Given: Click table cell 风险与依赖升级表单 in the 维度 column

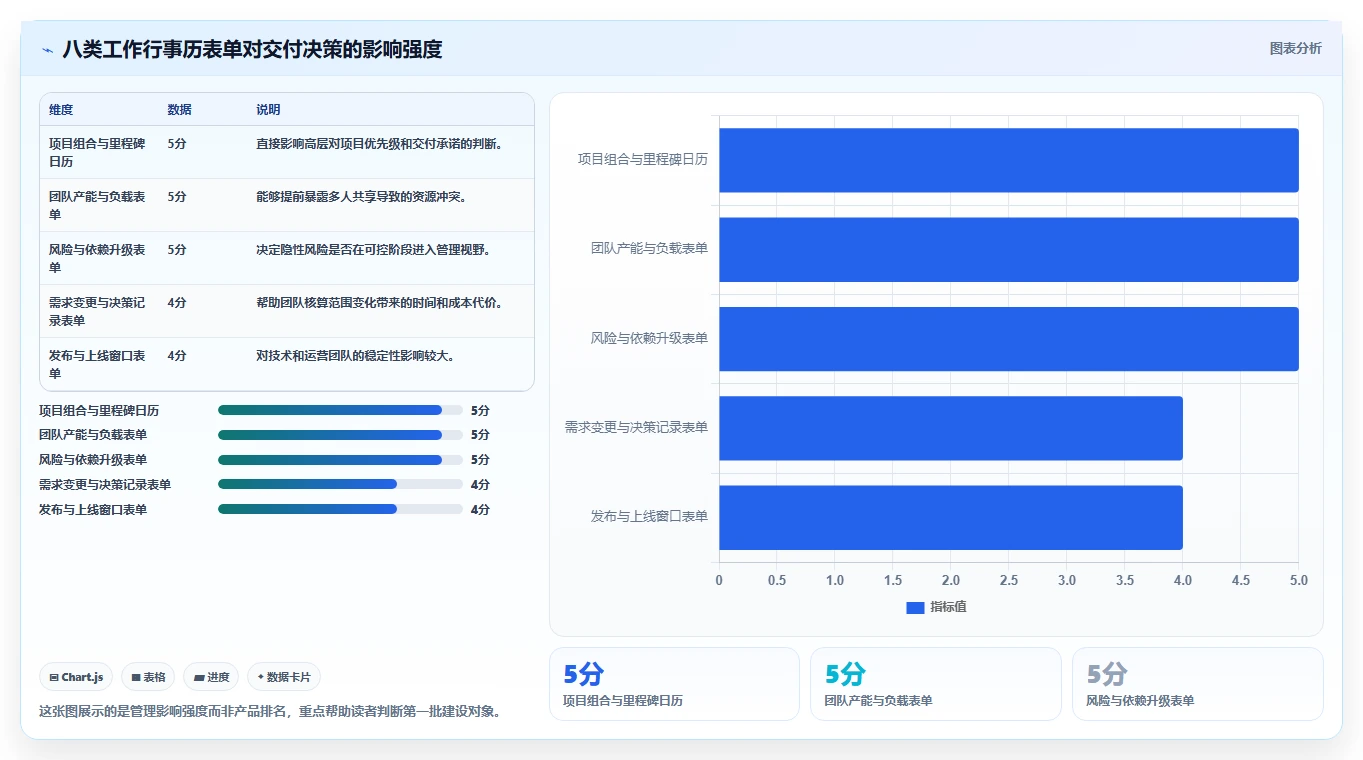Looking at the screenshot, I should (98, 258).
